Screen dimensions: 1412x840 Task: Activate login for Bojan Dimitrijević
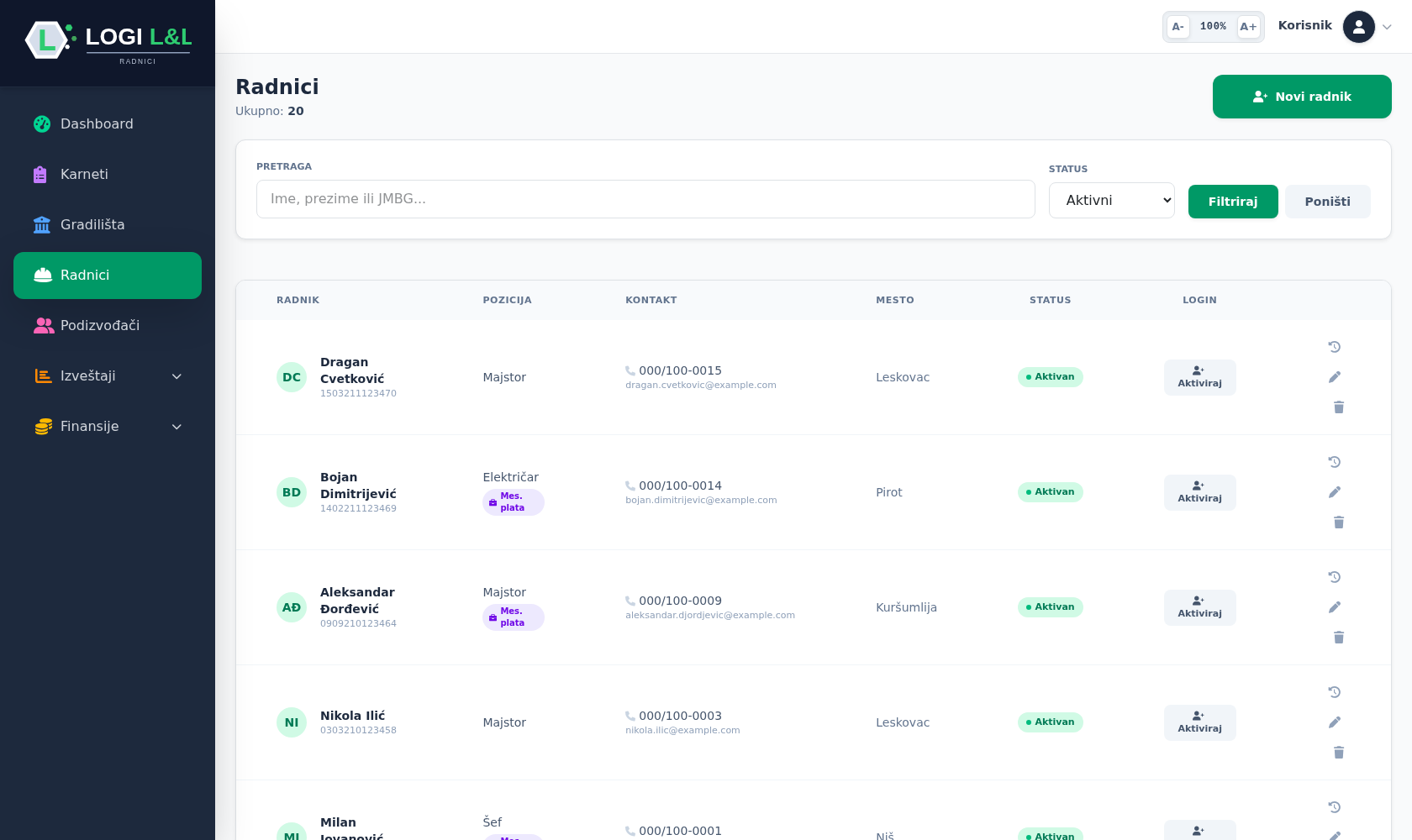tap(1199, 492)
